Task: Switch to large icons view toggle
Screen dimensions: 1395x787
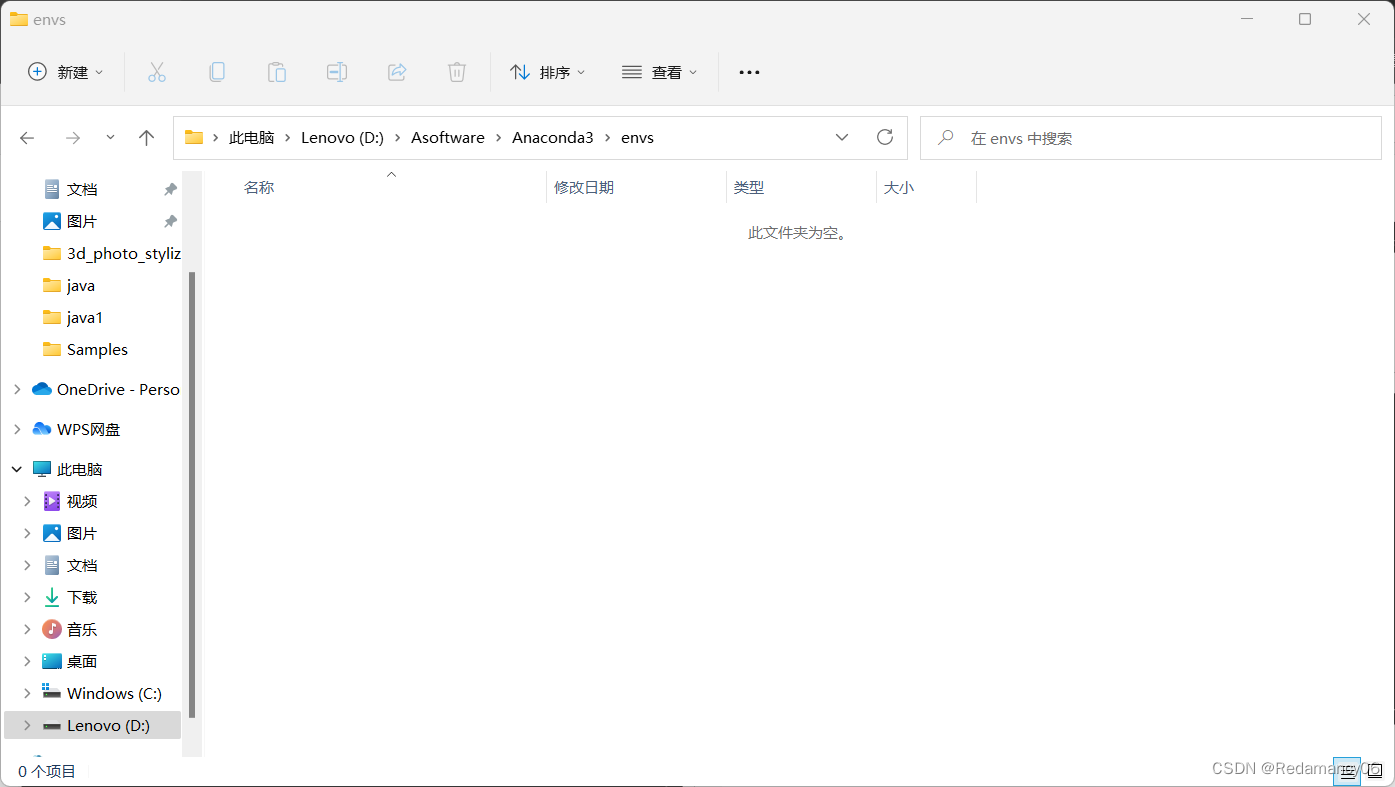Action: pyautogui.click(x=1375, y=771)
